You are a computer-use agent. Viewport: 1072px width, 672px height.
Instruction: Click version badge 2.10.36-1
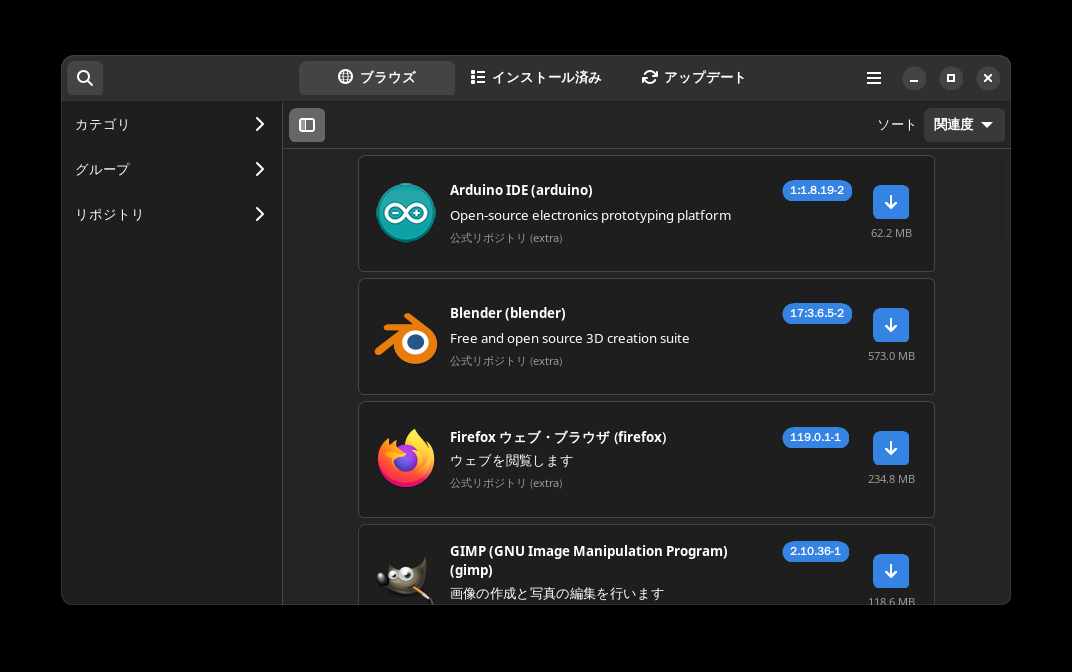tap(816, 552)
